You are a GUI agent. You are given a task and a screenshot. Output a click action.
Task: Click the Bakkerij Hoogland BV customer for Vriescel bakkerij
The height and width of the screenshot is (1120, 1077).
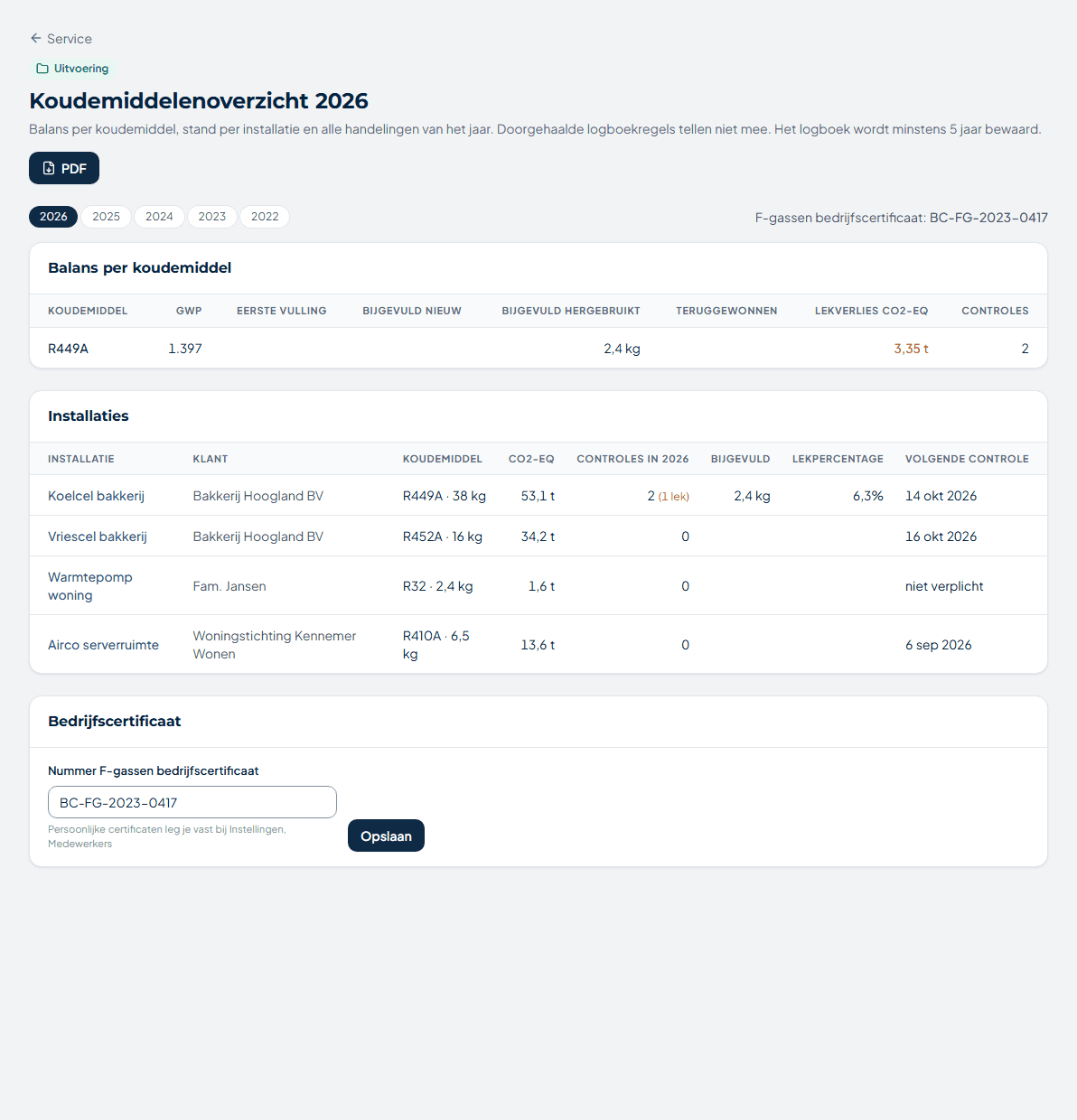258,537
